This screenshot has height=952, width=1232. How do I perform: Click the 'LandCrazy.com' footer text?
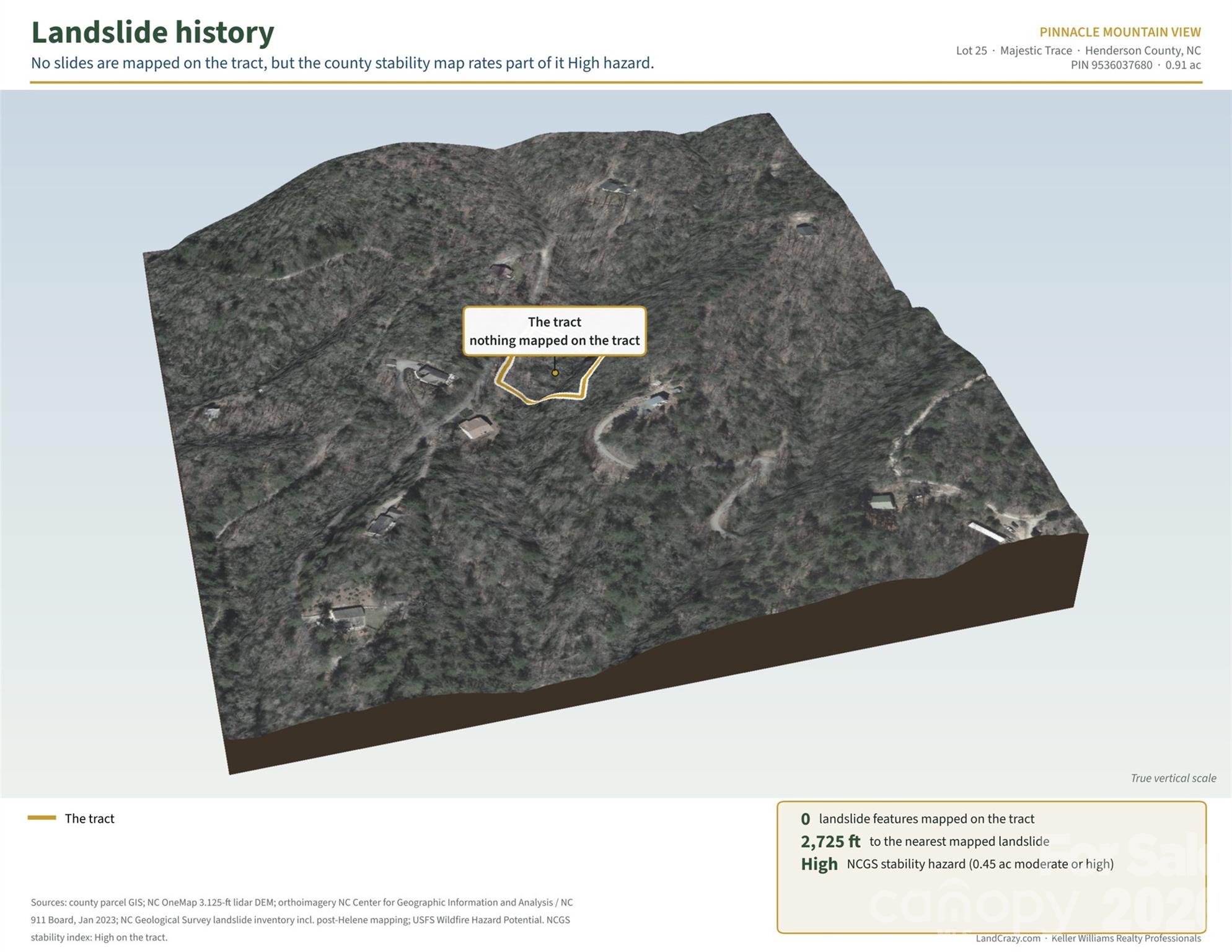coord(1008,938)
